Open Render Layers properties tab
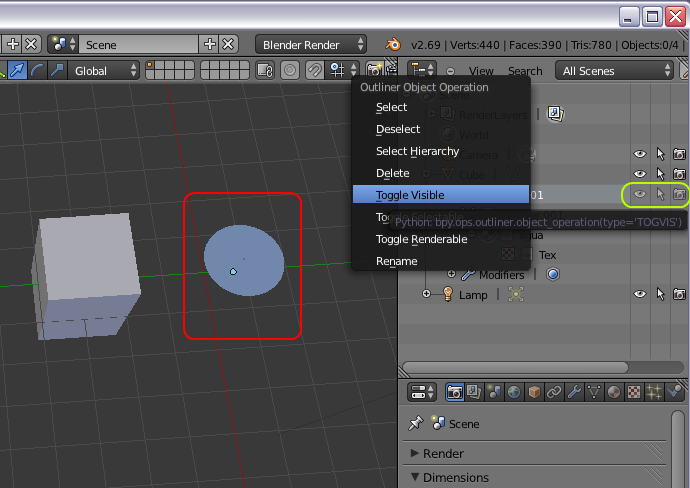 (474, 392)
